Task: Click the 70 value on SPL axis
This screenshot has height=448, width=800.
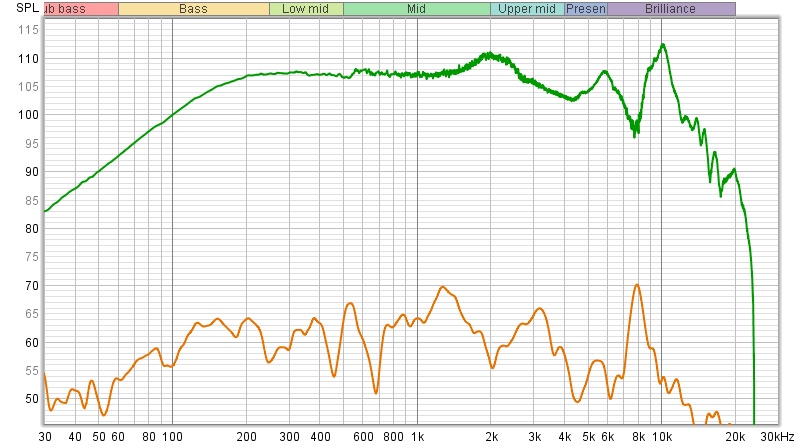Action: click(x=32, y=286)
